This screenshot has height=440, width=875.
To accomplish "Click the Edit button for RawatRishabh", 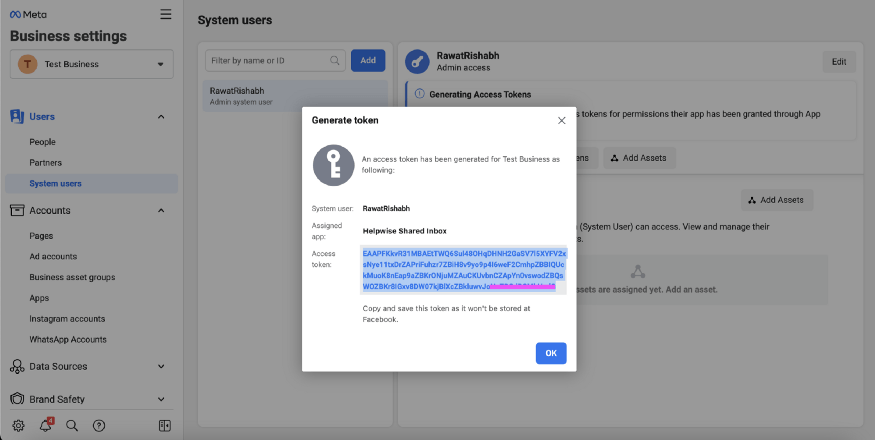I will pyautogui.click(x=838, y=62).
